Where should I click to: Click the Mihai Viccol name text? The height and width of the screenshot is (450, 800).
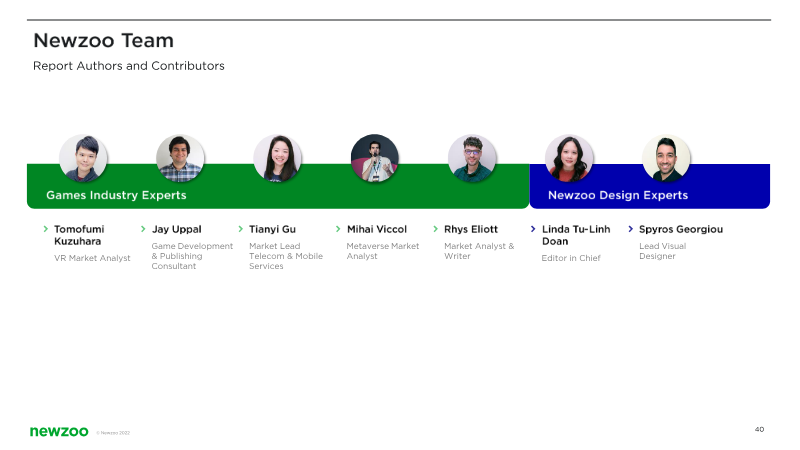point(376,229)
